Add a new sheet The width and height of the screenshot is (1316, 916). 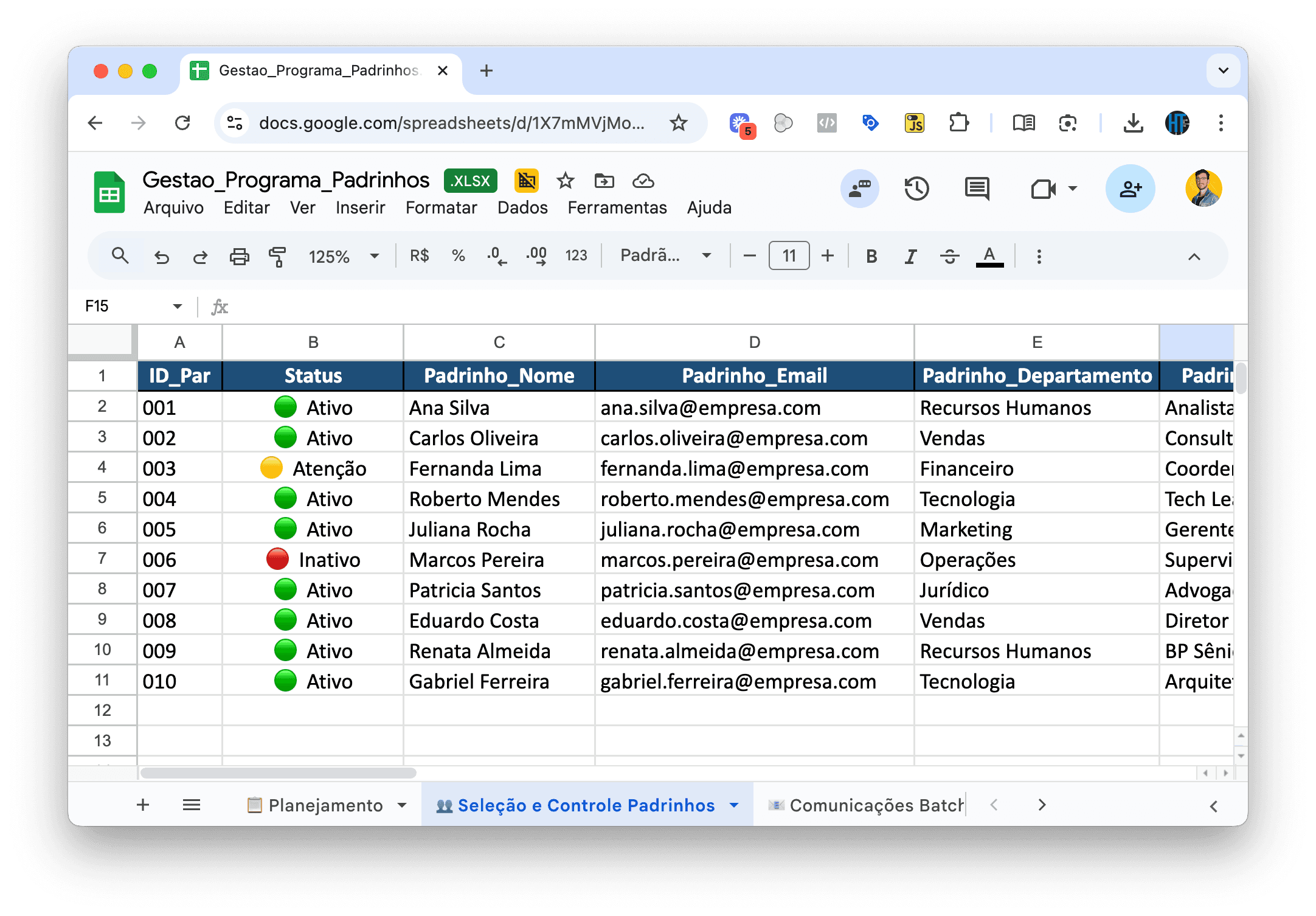[142, 805]
